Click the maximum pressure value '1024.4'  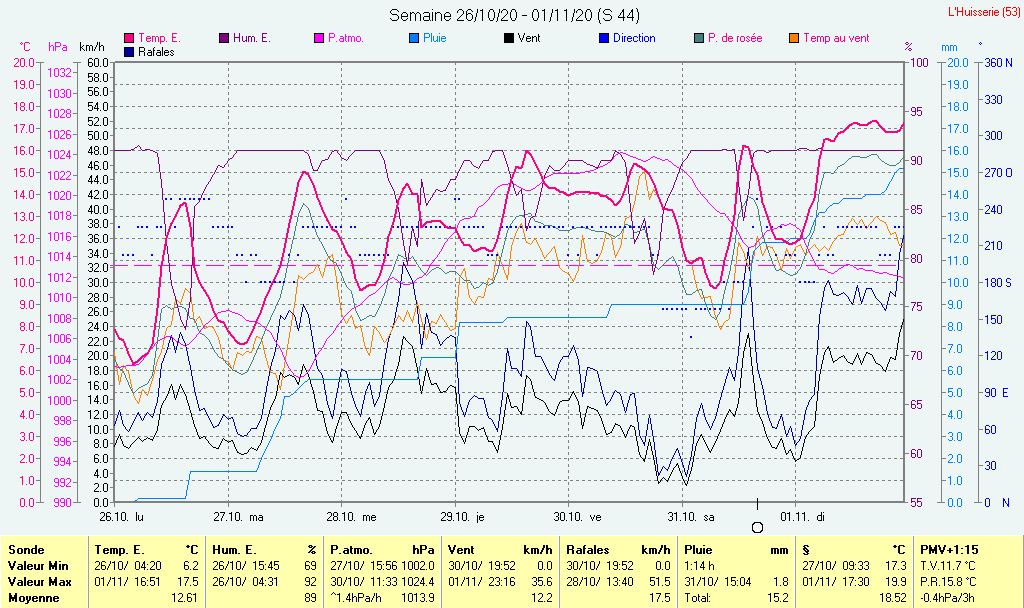coord(417,582)
